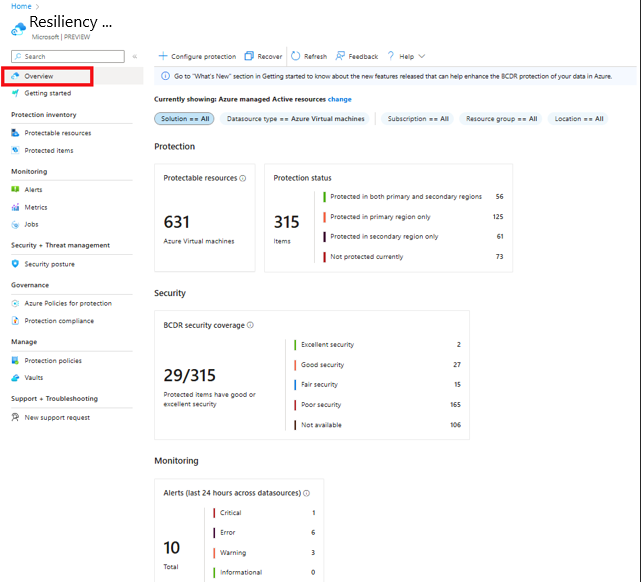Screen dimensions: 641x582
Task: Click Configure protection button label
Action: 203,56
